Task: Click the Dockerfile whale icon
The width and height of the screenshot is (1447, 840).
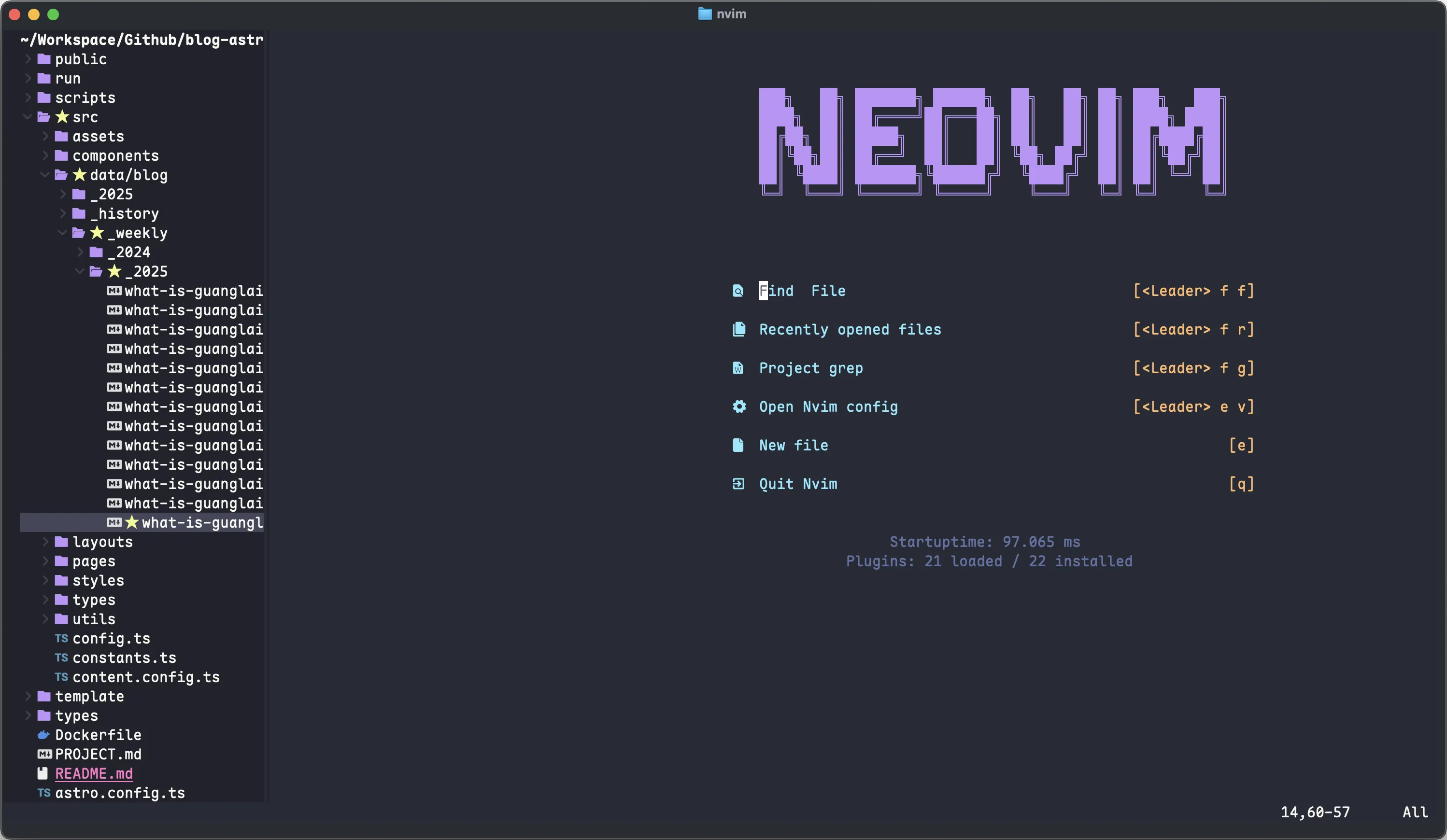Action: tap(43, 734)
